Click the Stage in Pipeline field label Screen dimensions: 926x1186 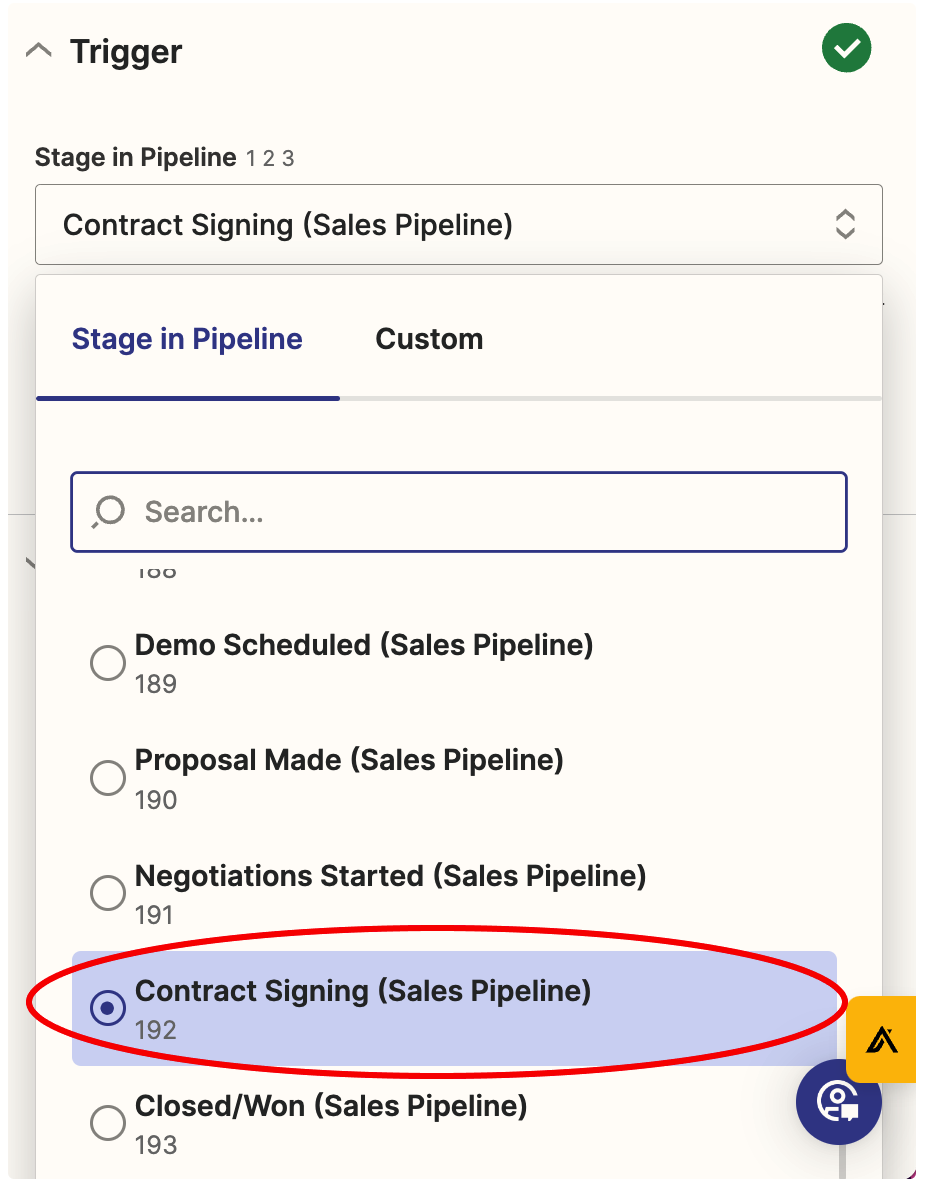click(135, 158)
